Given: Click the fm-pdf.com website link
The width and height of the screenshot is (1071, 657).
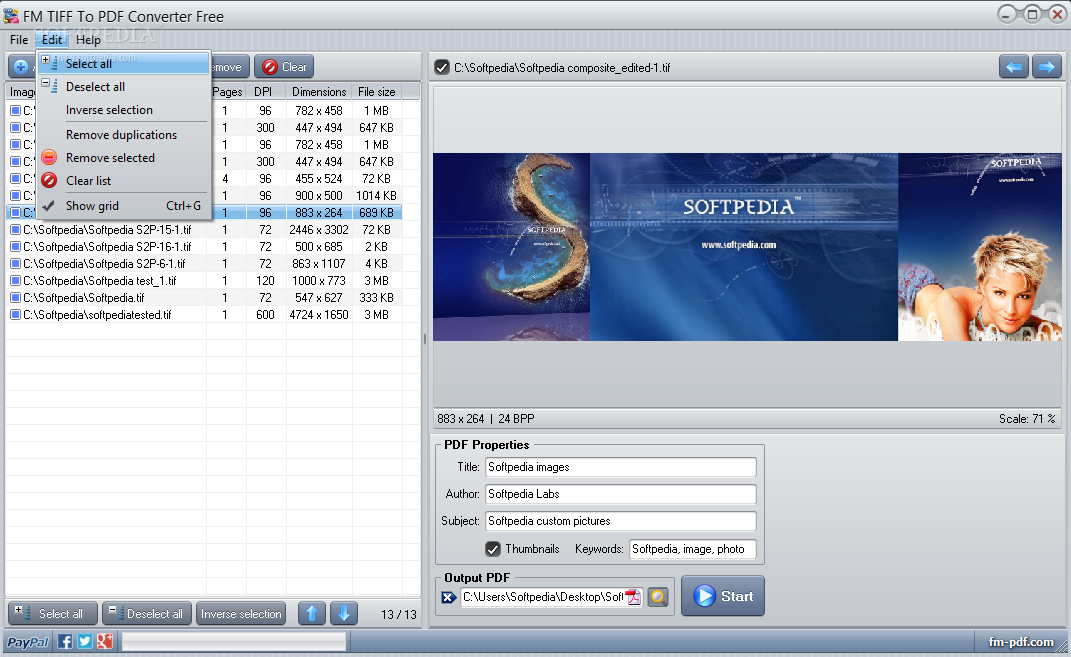Looking at the screenshot, I should tap(1021, 641).
